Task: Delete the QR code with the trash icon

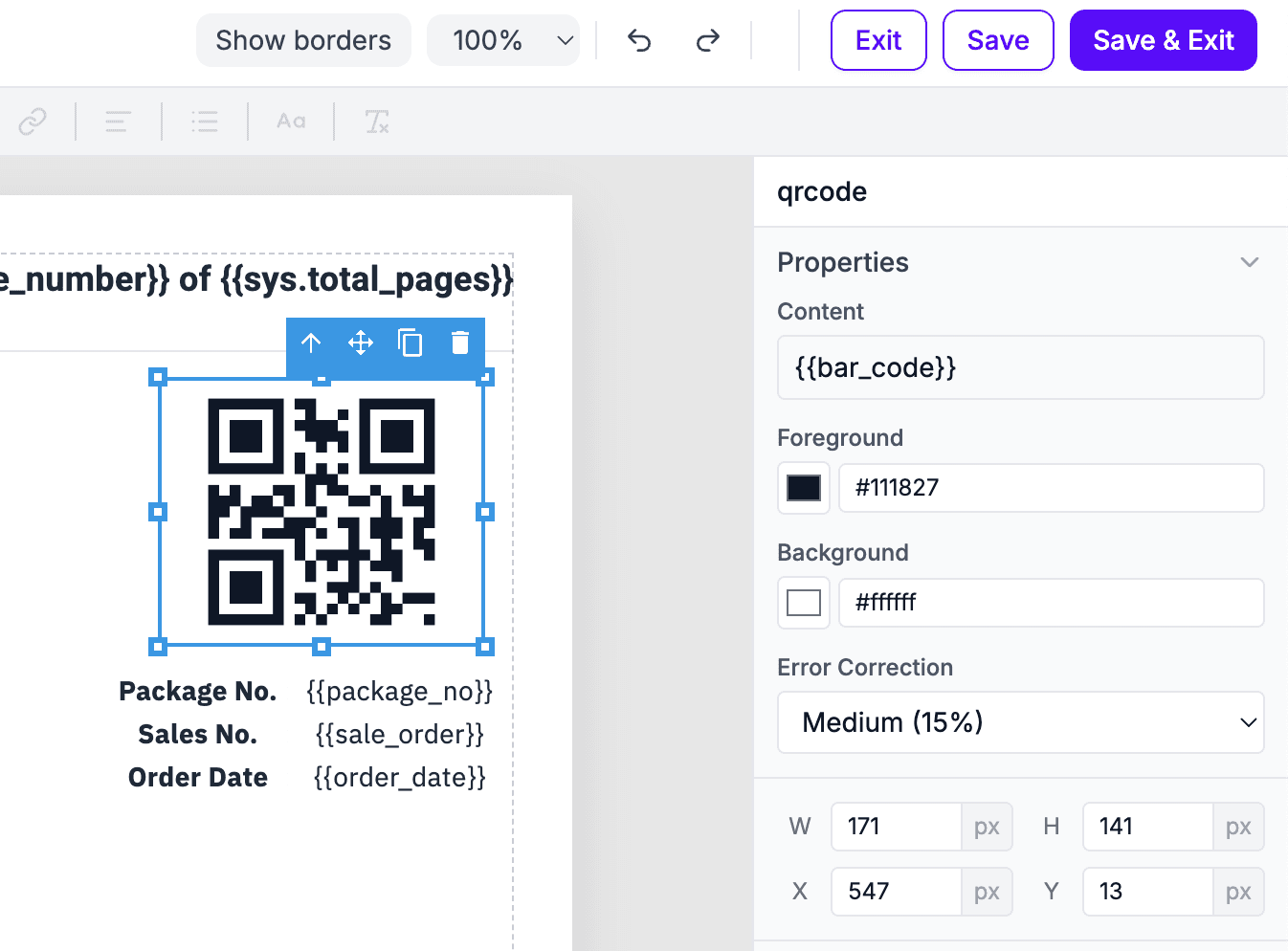Action: tap(460, 343)
